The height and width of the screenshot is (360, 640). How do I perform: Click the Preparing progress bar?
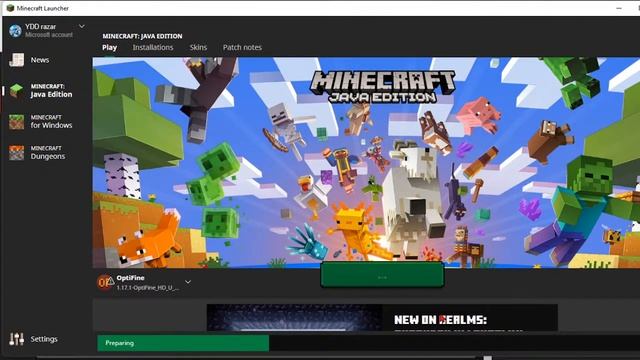pos(369,343)
